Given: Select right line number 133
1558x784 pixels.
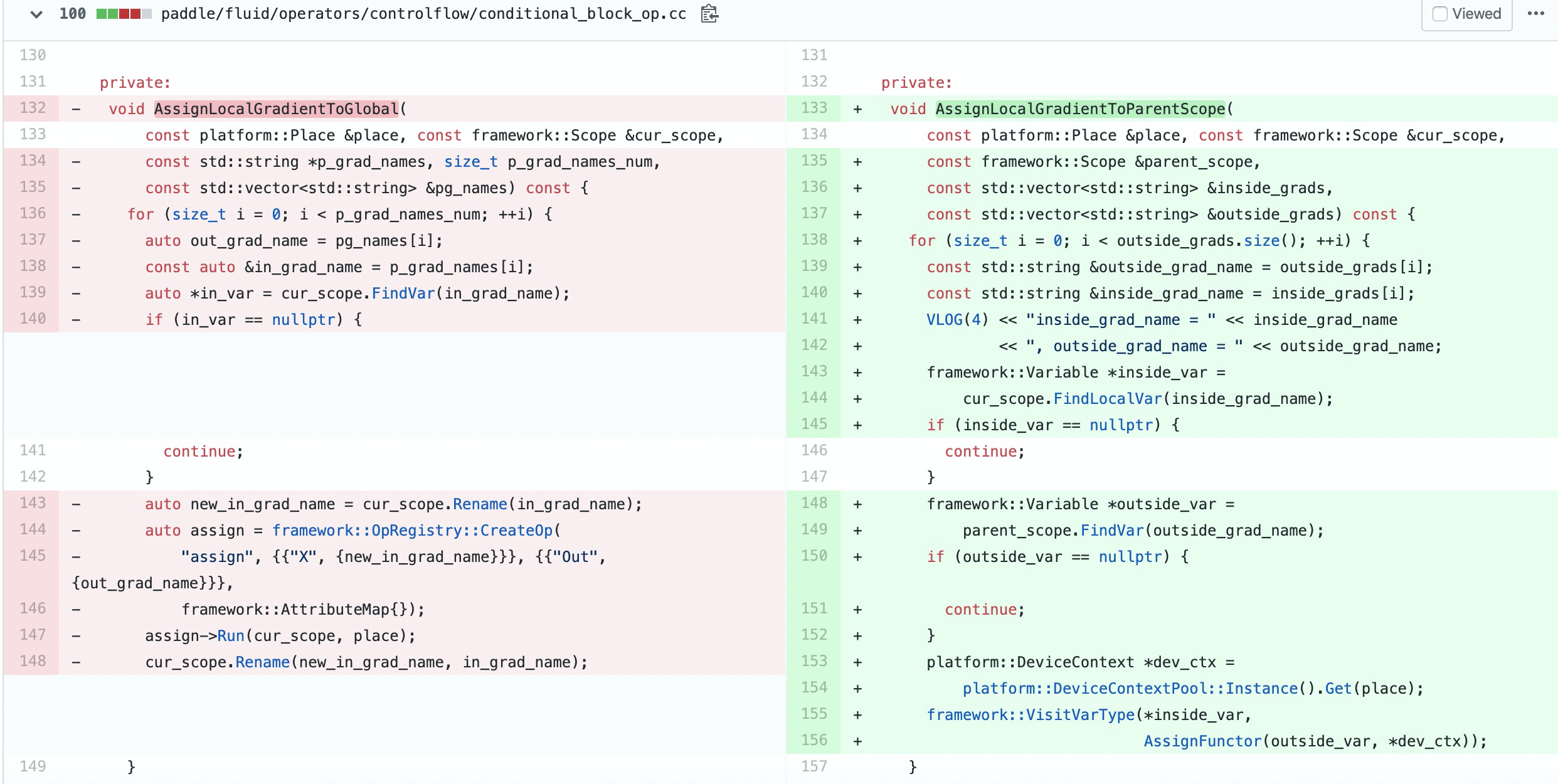Looking at the screenshot, I should (813, 108).
